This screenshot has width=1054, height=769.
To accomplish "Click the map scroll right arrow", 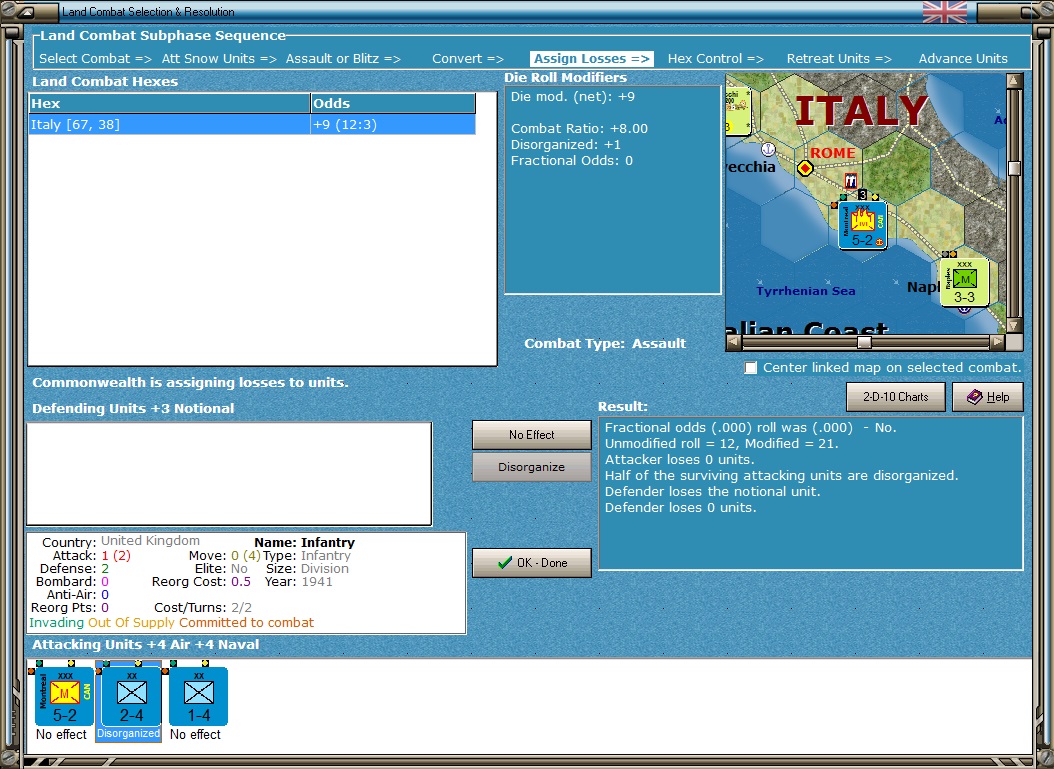I will [998, 343].
